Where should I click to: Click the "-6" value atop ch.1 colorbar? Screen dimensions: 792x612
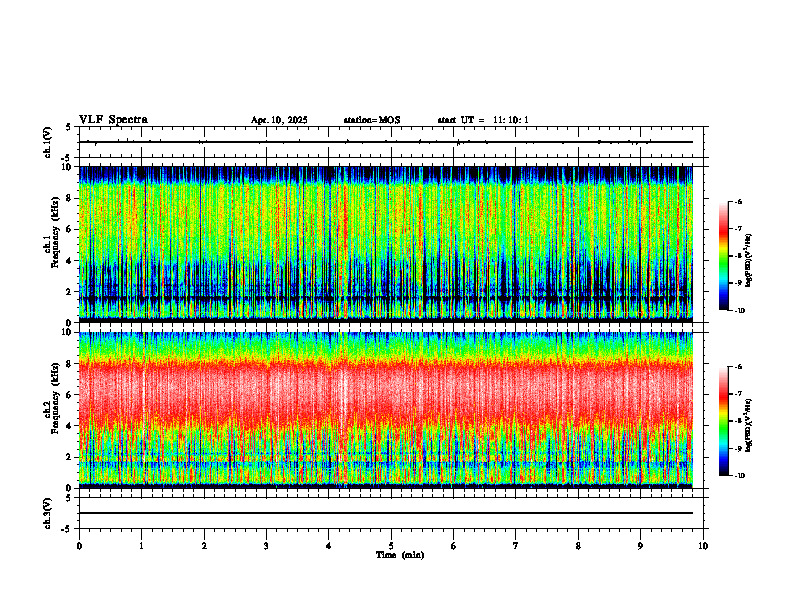[738, 201]
